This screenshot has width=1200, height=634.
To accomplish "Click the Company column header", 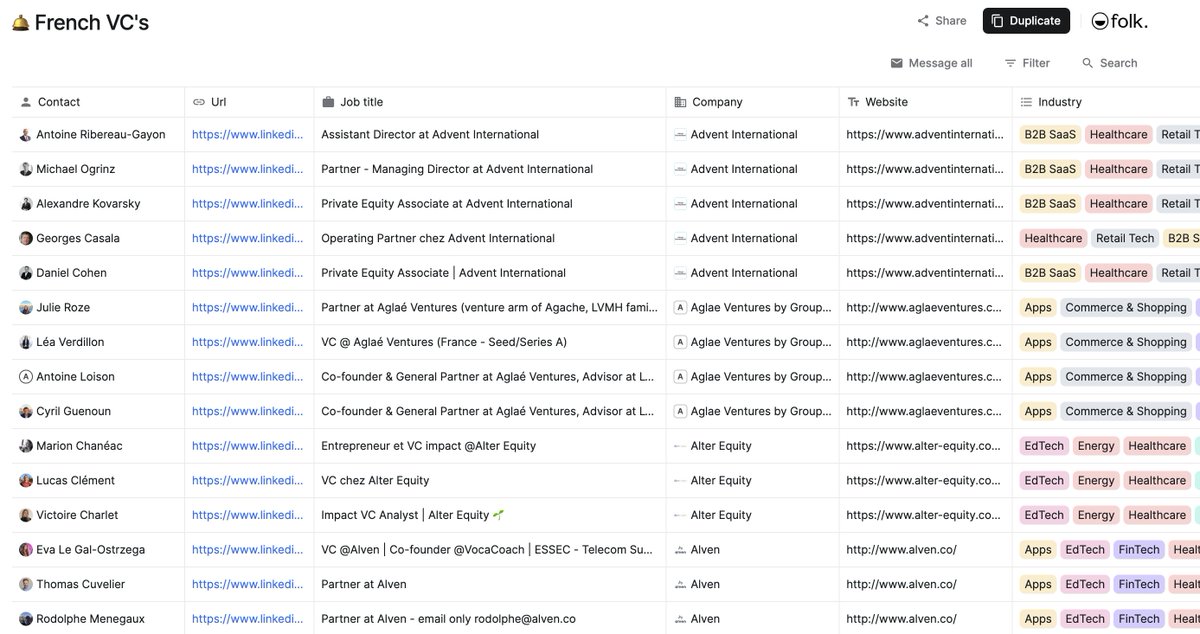I will (x=753, y=102).
